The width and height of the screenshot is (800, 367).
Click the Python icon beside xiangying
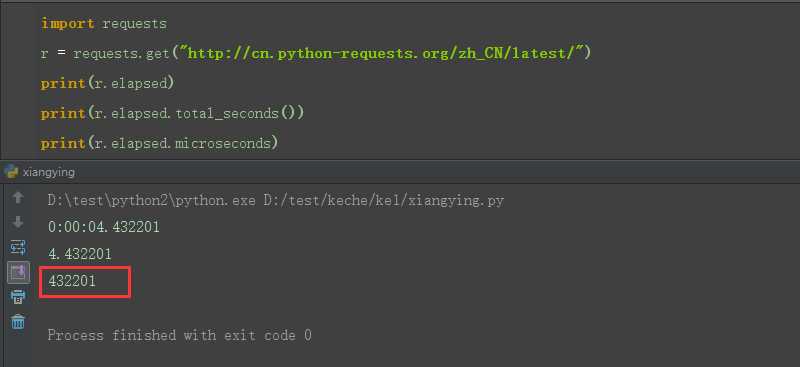[x=10, y=172]
